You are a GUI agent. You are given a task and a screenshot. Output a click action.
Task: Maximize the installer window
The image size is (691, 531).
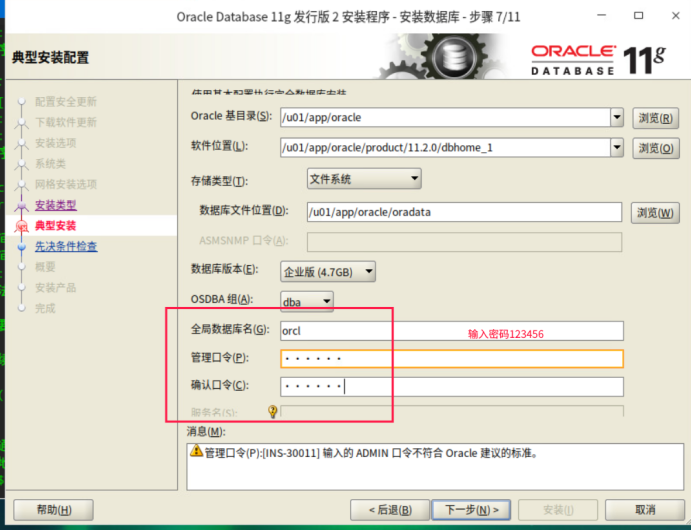[x=638, y=16]
